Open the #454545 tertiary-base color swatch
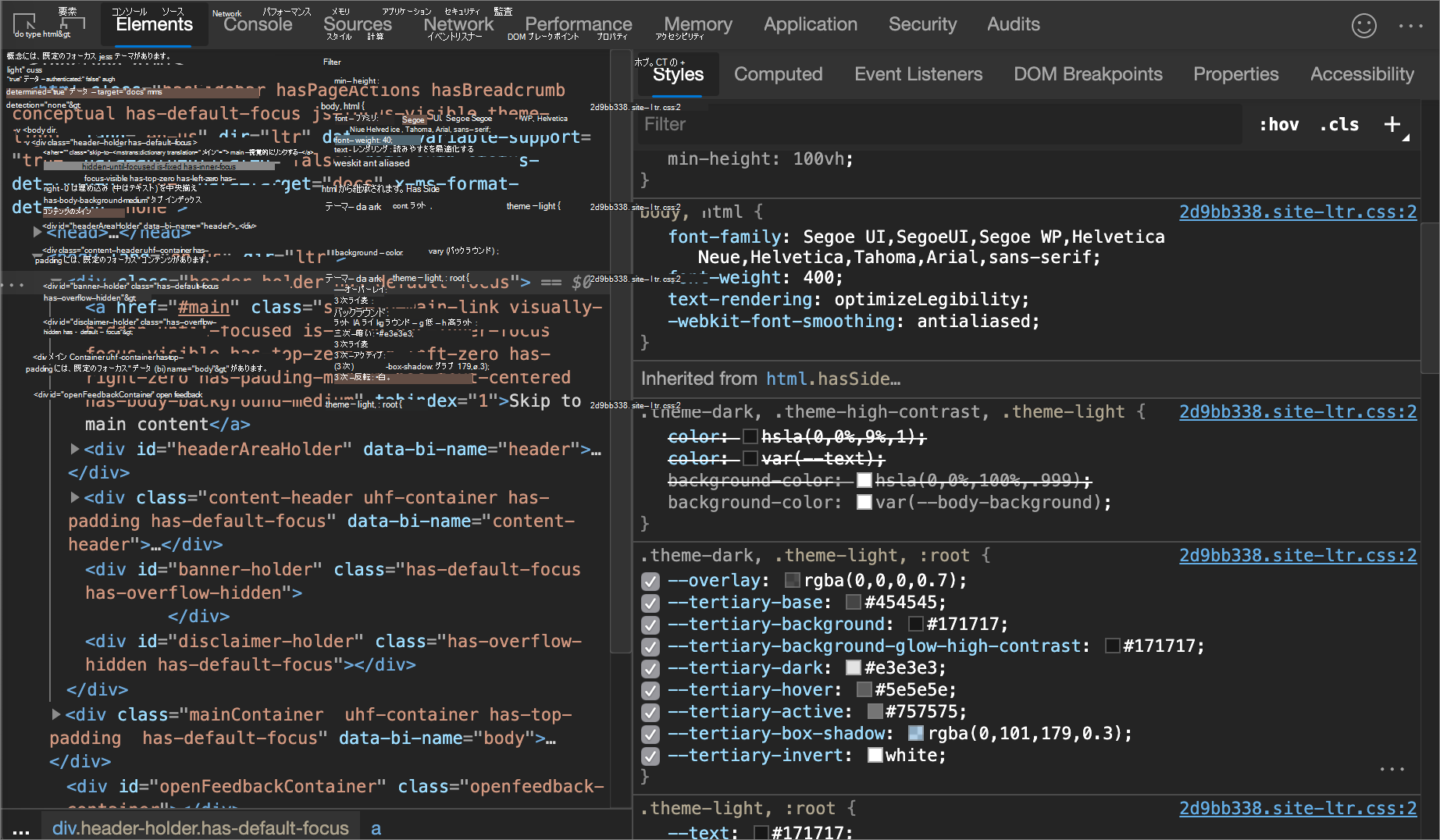The image size is (1440, 840). (854, 602)
